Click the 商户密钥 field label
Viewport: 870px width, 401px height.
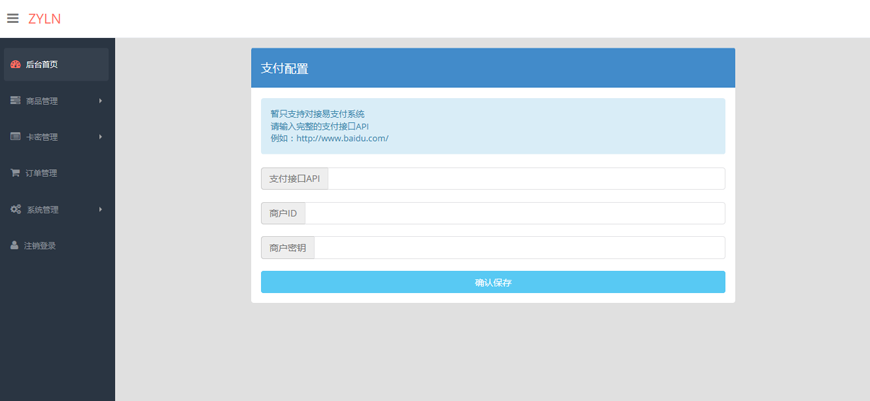(x=287, y=247)
